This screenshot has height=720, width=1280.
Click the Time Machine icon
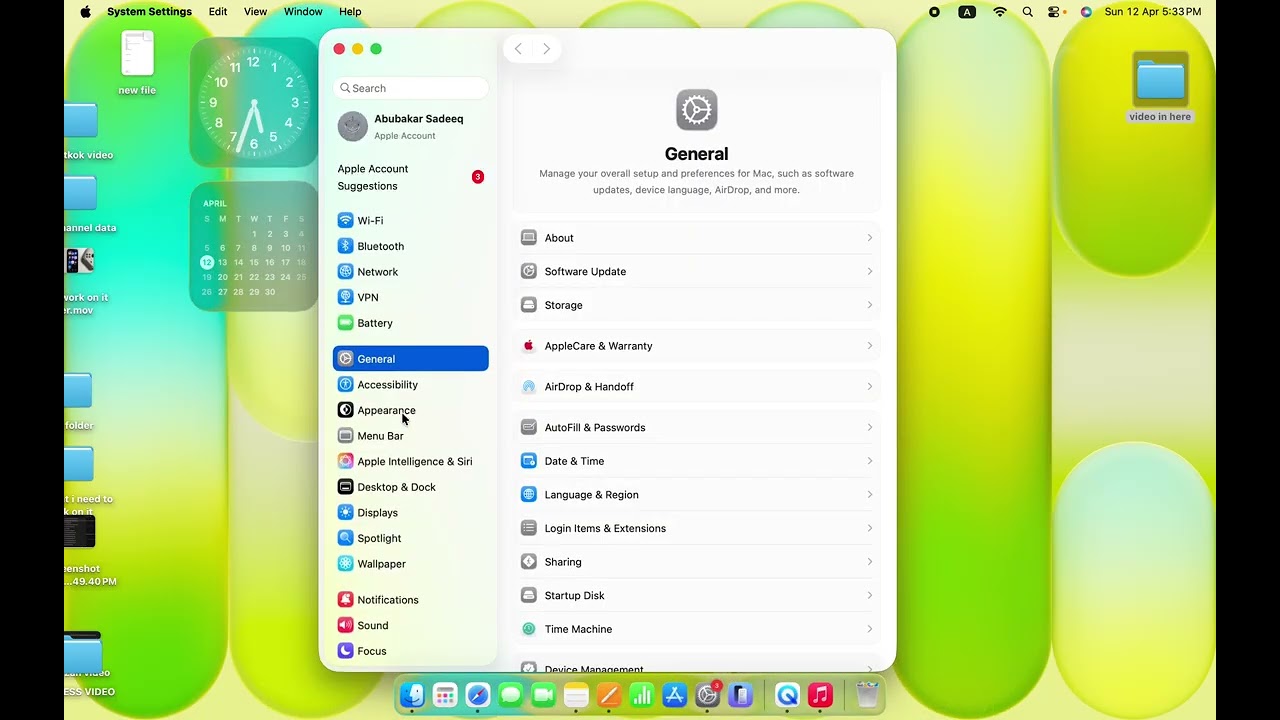coord(529,629)
